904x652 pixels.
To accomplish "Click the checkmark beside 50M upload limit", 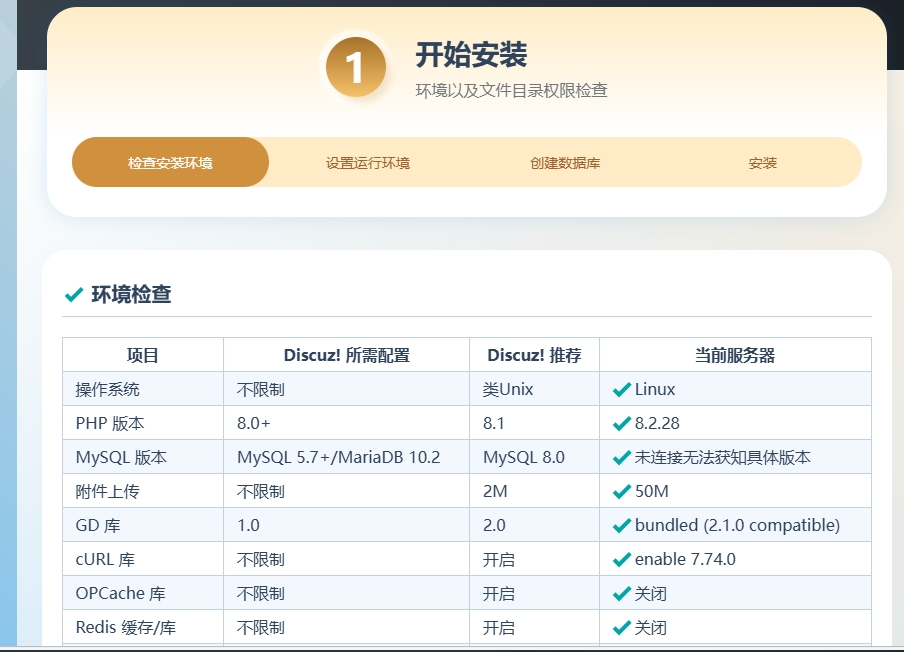I will coord(621,492).
